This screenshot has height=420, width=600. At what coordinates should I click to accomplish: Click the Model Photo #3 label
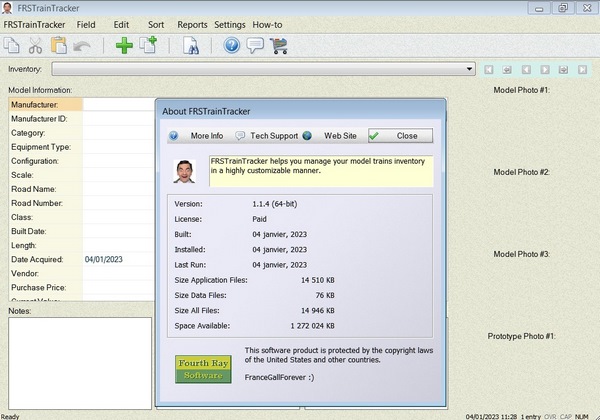click(x=522, y=254)
